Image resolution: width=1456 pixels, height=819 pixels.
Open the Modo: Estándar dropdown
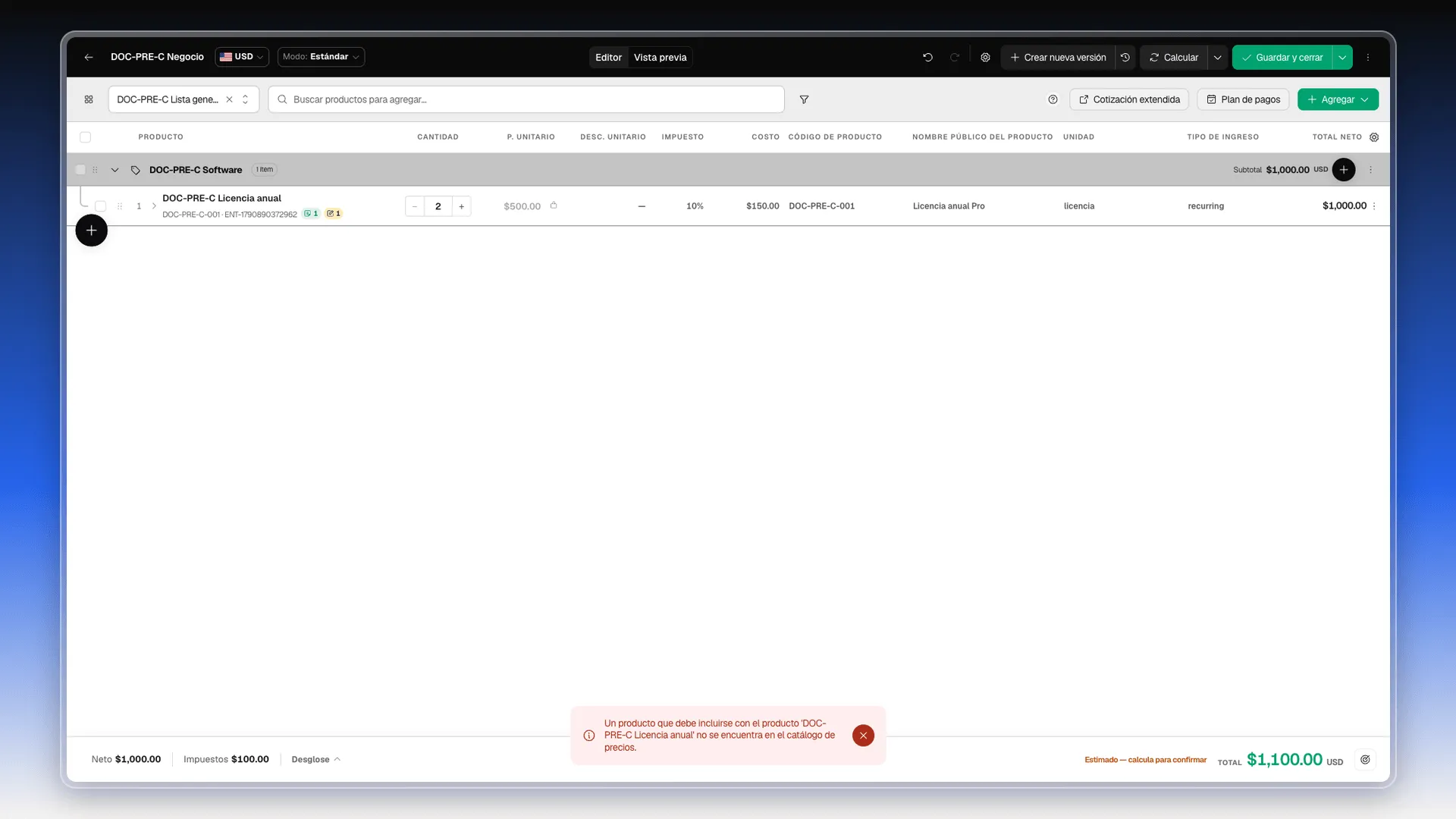(321, 57)
